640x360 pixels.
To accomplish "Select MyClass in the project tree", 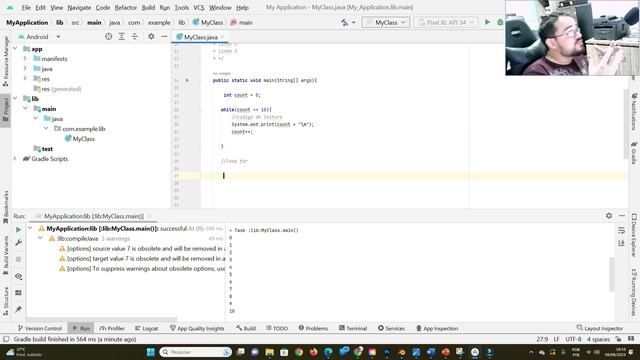I will tap(80, 139).
